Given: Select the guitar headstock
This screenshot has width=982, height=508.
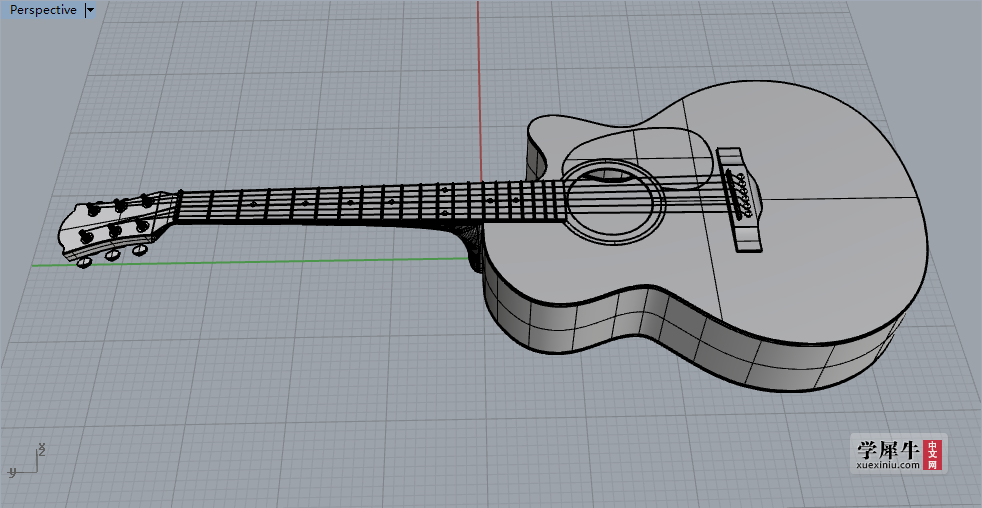Looking at the screenshot, I should tap(115, 225).
